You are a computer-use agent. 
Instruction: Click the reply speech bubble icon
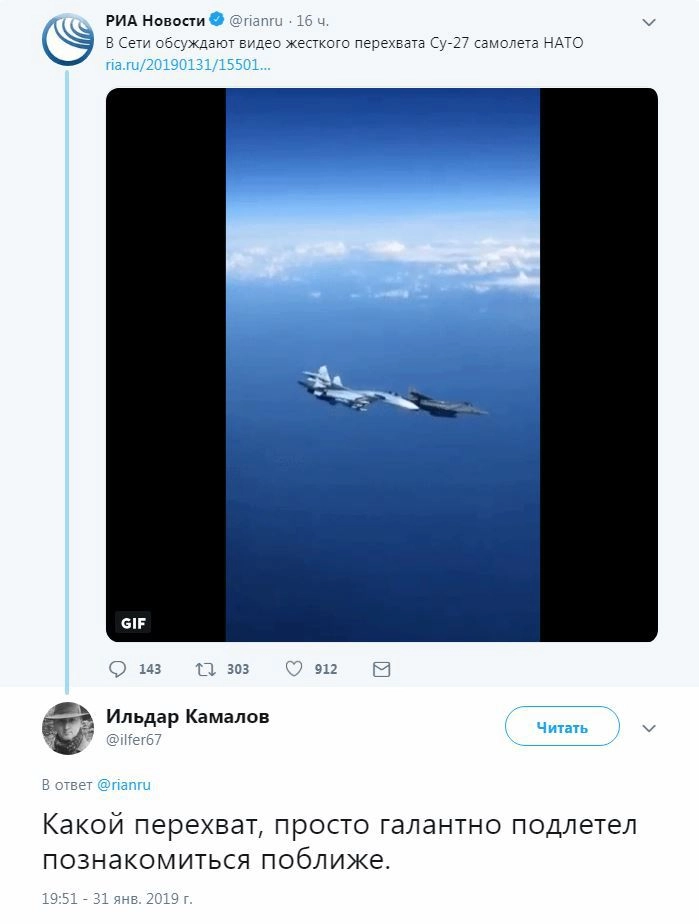118,669
